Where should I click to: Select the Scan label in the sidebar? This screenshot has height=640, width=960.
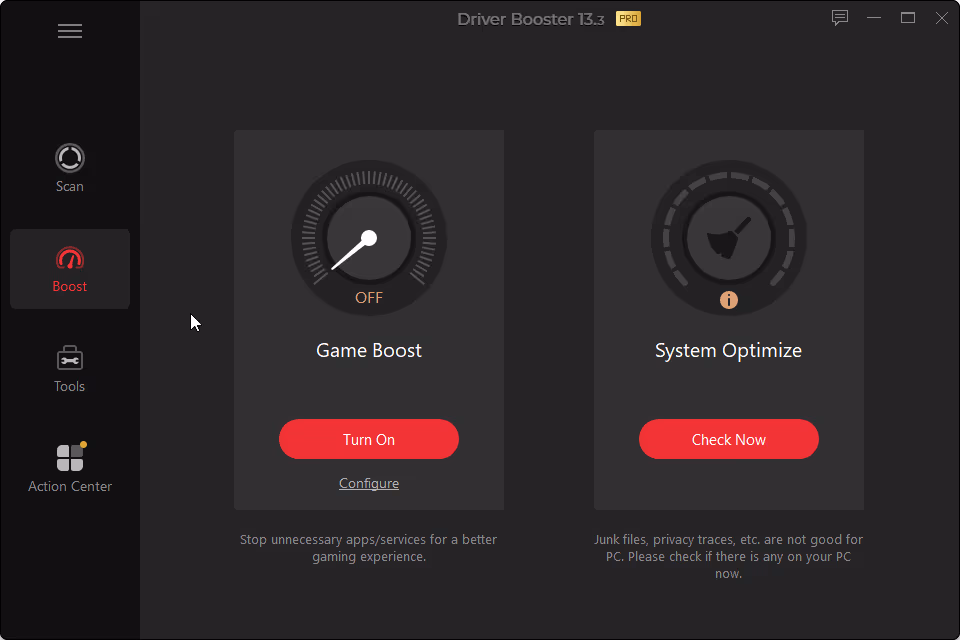pyautogui.click(x=70, y=186)
